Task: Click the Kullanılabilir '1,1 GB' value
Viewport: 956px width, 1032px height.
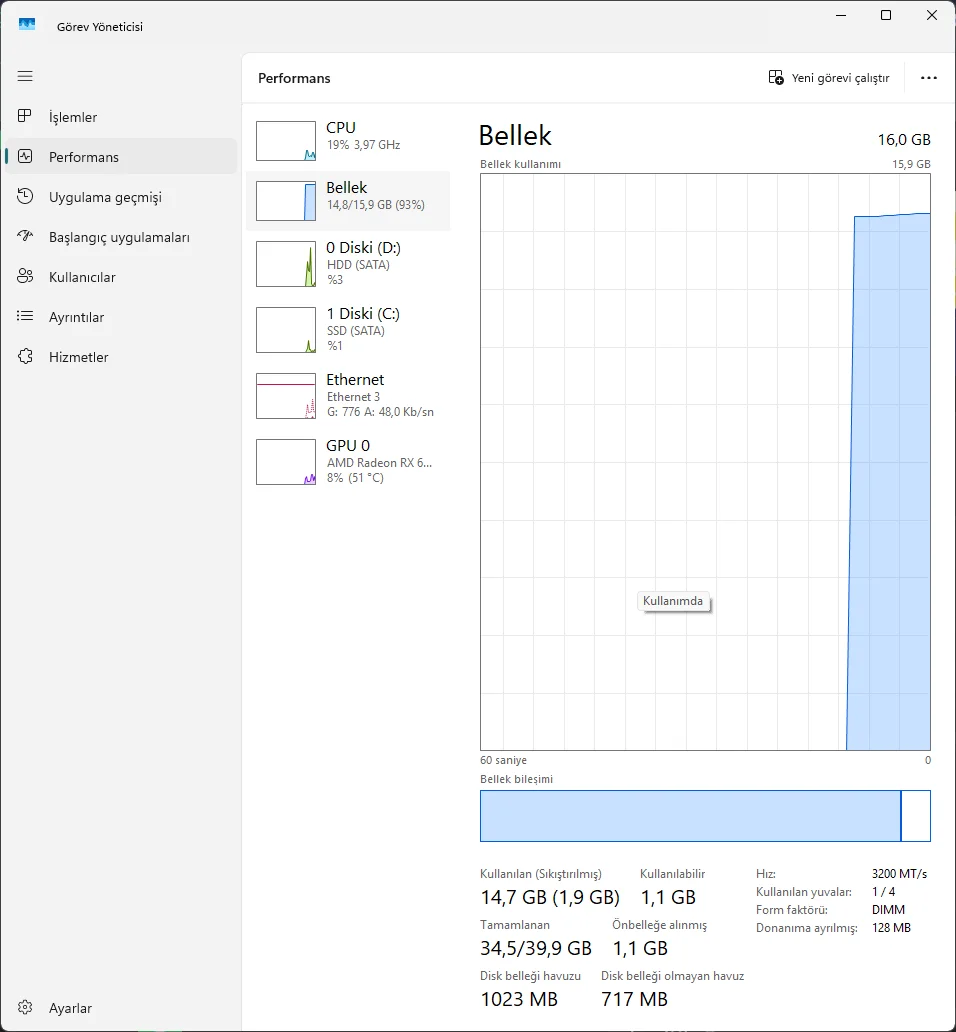Action: 668,897
